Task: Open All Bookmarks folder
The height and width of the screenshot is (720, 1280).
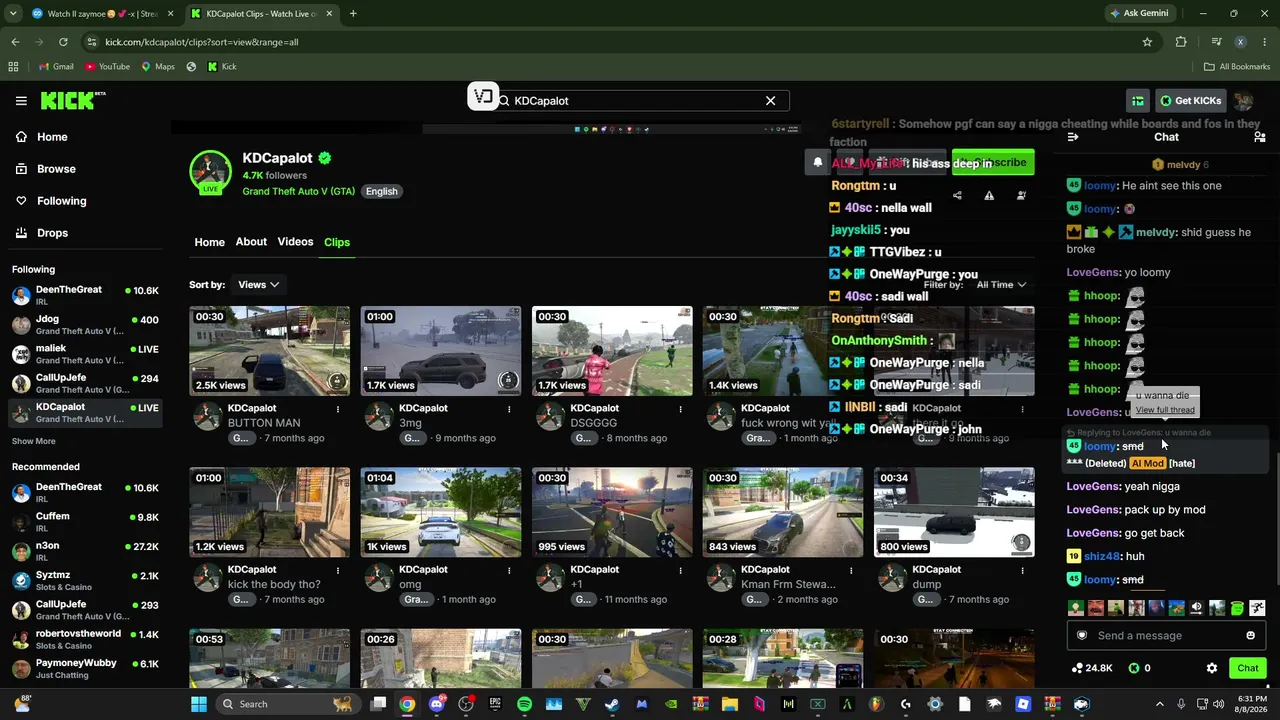Action: click(x=1237, y=67)
